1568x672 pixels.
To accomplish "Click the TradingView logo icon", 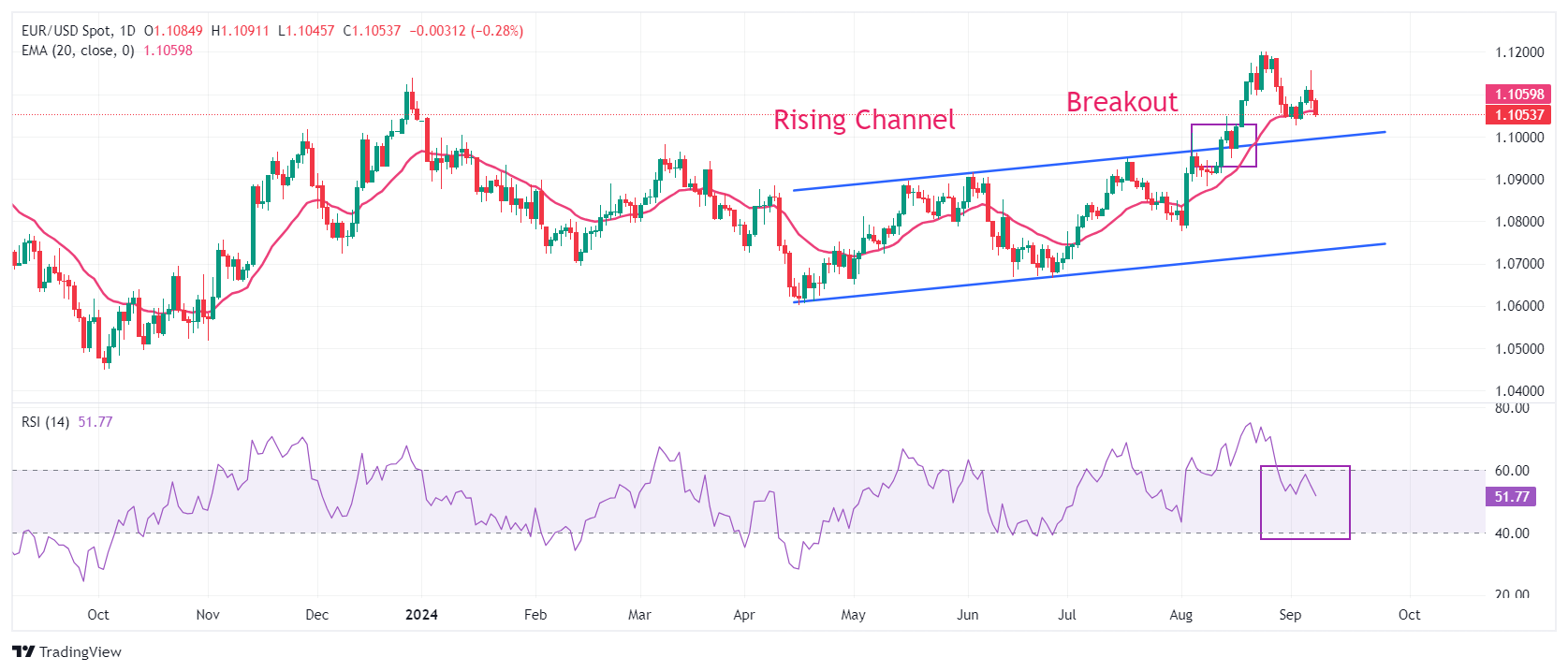I will (x=23, y=651).
